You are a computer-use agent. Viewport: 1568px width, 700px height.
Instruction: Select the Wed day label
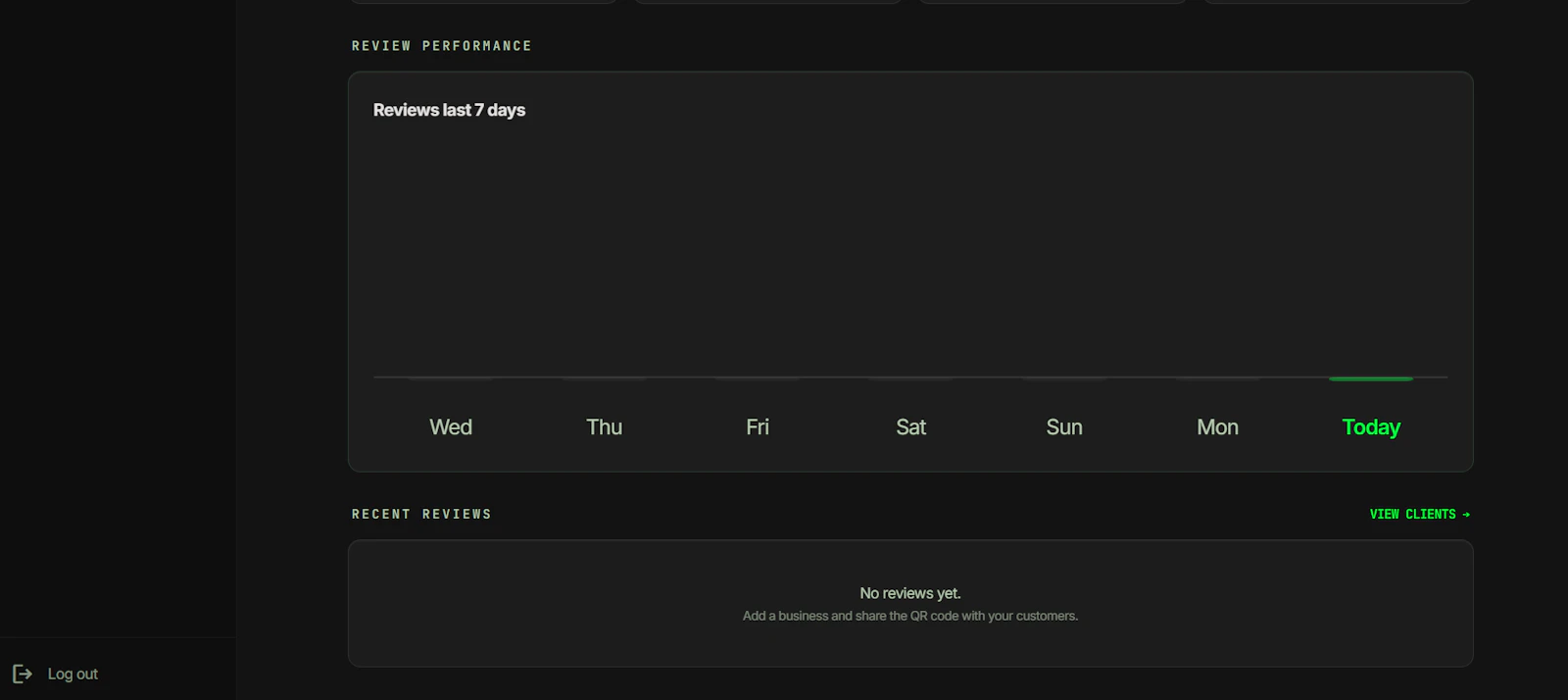click(x=451, y=427)
